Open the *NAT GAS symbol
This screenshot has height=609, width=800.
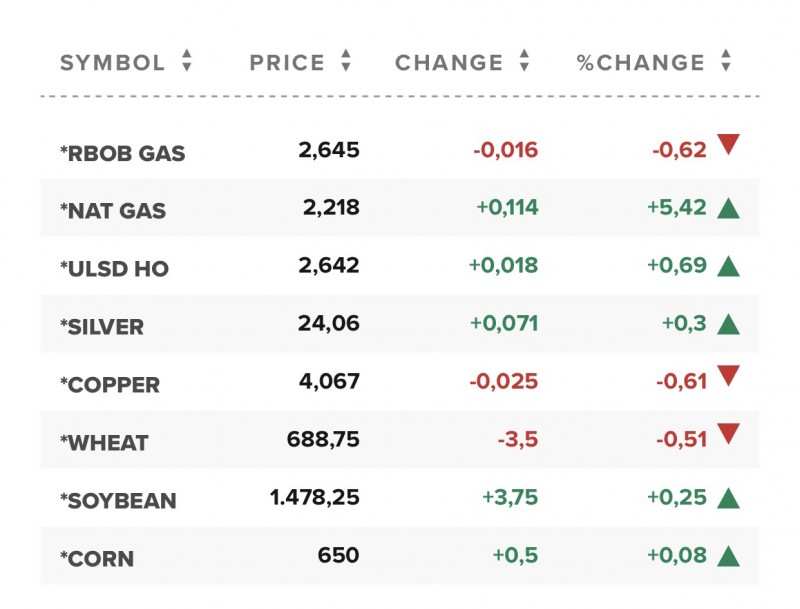(113, 212)
